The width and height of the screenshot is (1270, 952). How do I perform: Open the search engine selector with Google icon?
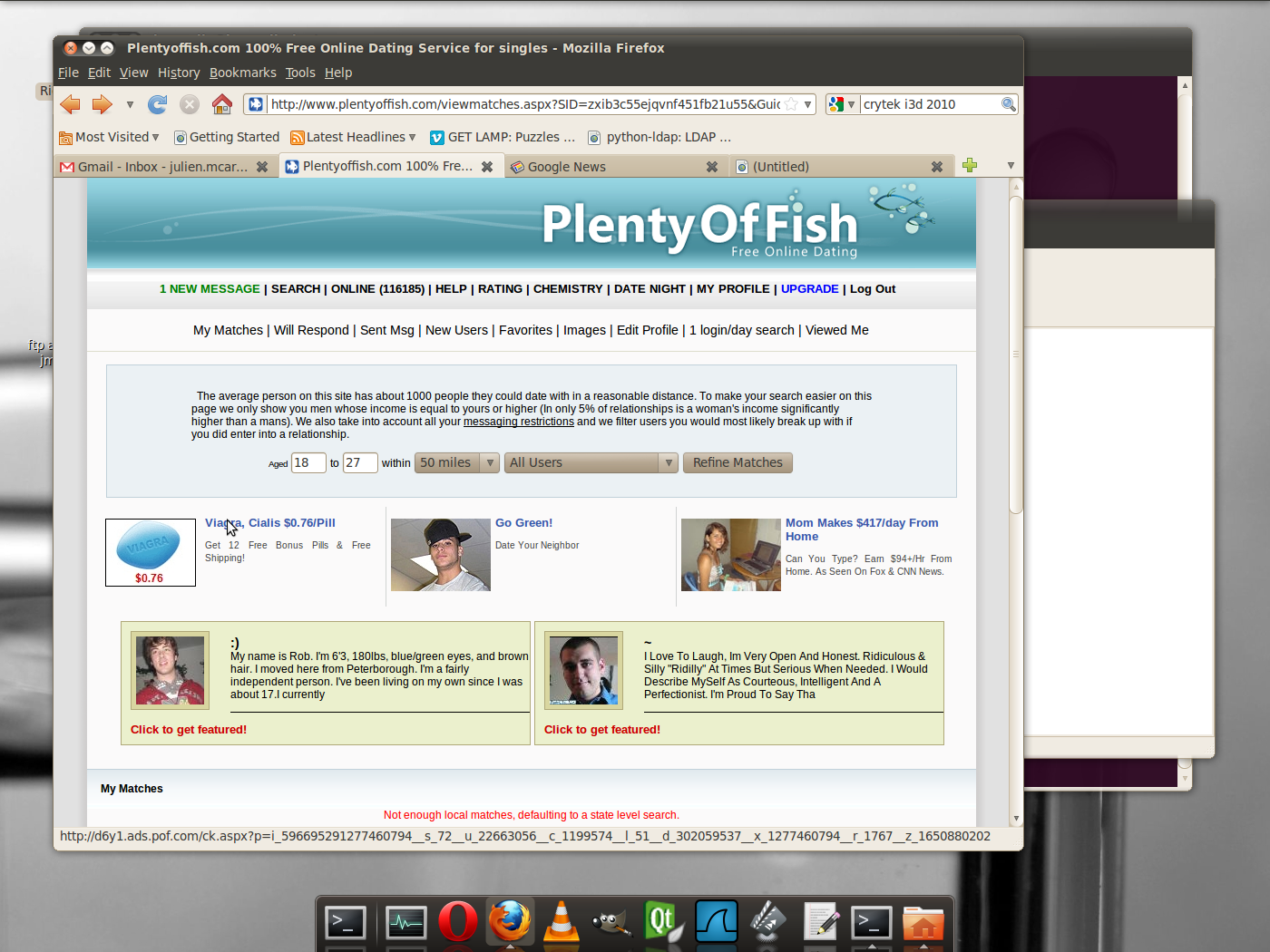point(842,104)
